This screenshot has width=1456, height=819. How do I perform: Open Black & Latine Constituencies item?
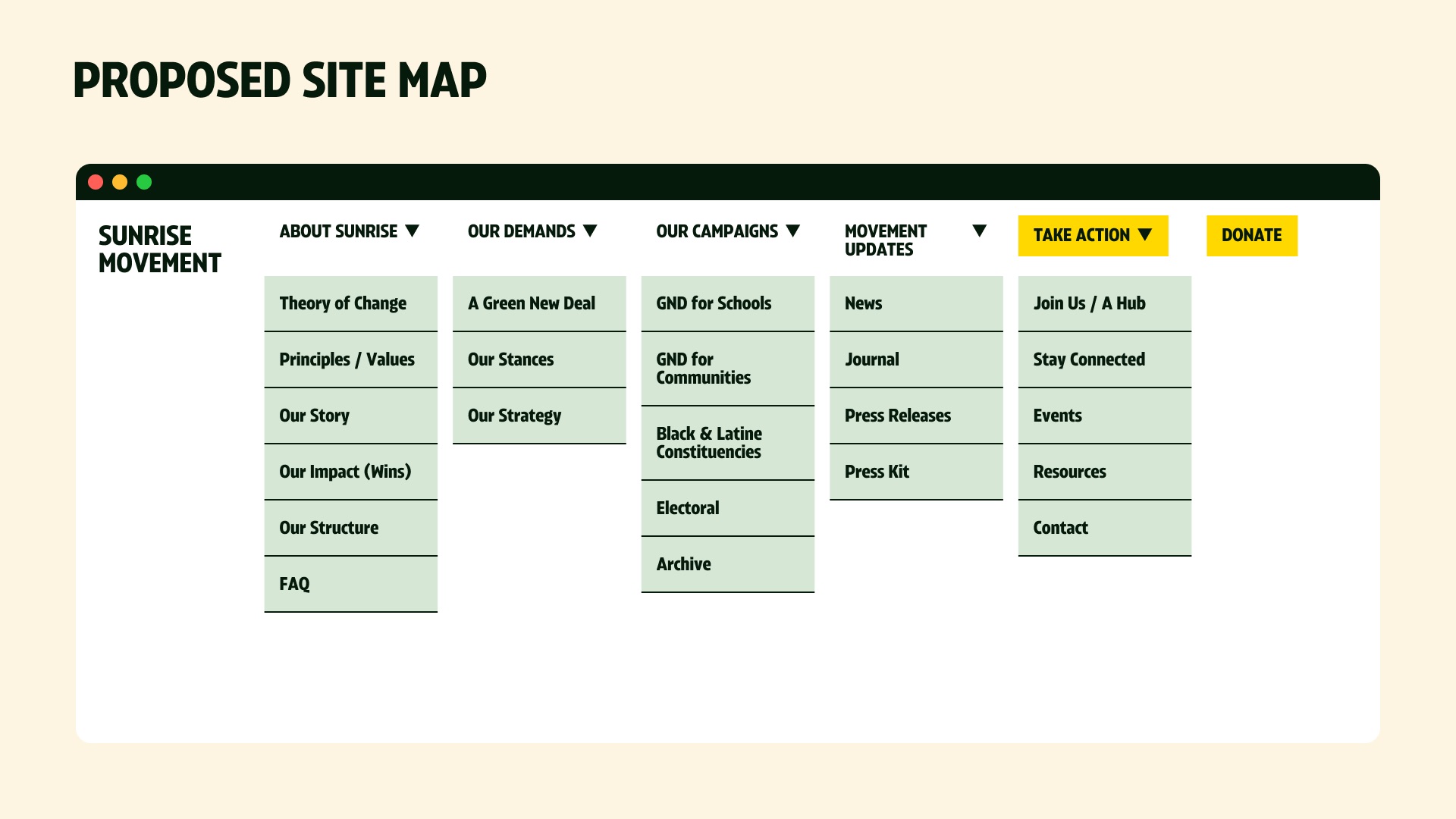coord(728,443)
